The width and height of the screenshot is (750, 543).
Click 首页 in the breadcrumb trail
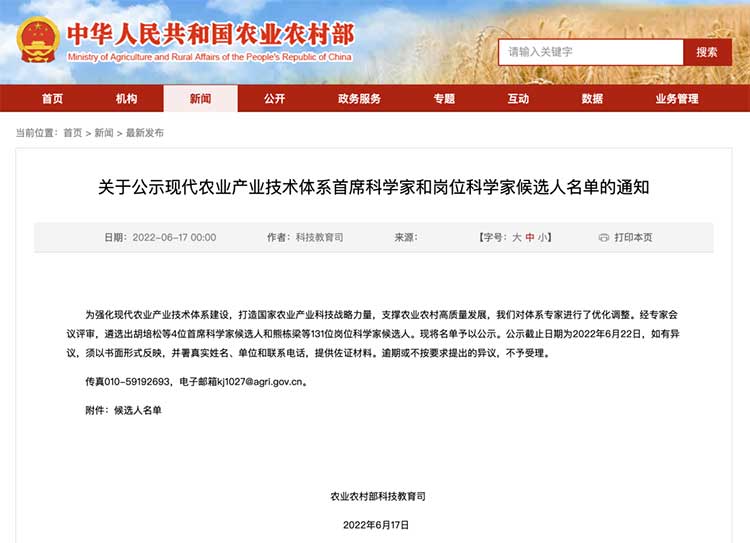pyautogui.click(x=73, y=133)
